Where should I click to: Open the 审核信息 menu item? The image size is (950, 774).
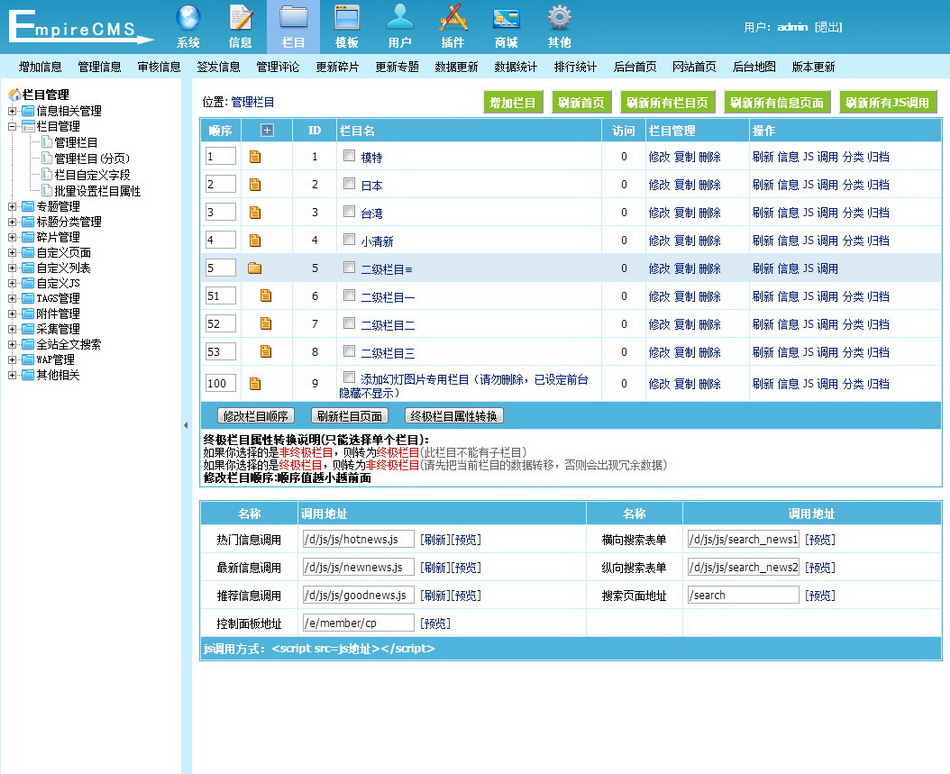[x=159, y=67]
